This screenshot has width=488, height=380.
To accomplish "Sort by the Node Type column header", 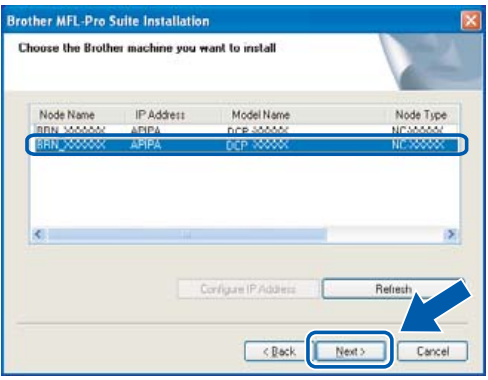I will point(422,115).
